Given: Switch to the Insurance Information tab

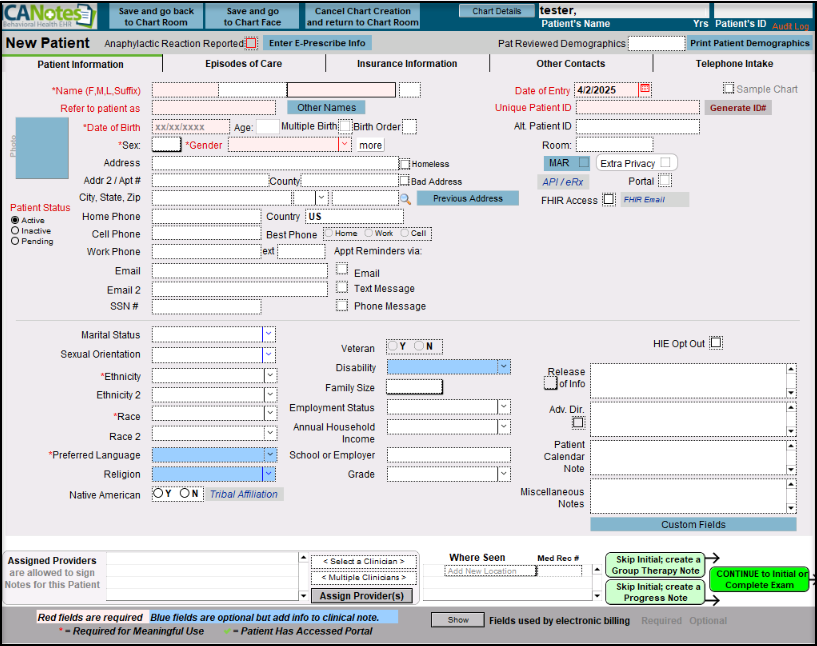Looking at the screenshot, I should (x=406, y=64).
